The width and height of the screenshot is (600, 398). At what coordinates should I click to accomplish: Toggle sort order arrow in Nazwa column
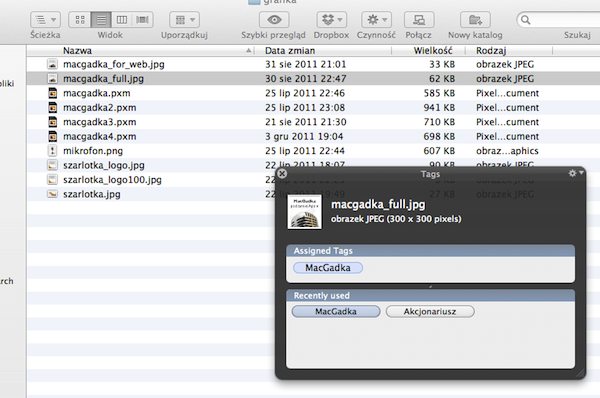(249, 51)
